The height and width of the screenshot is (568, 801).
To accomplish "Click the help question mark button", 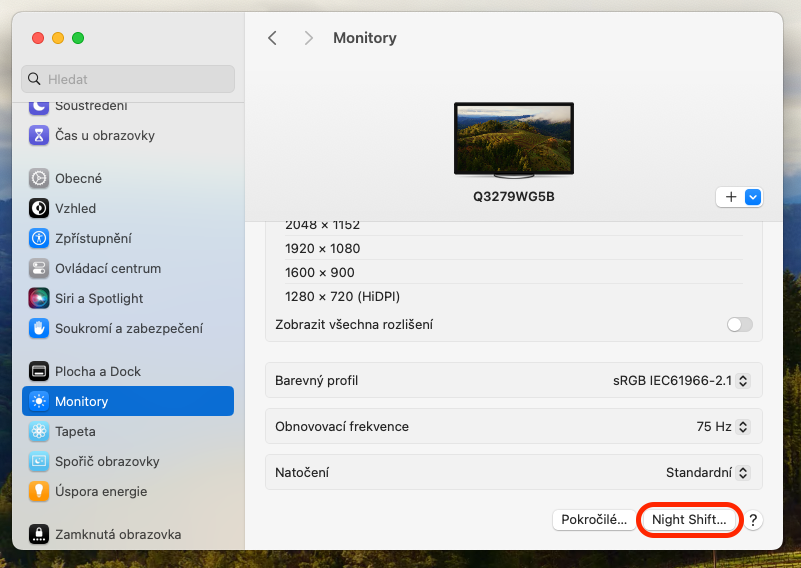I will point(754,520).
